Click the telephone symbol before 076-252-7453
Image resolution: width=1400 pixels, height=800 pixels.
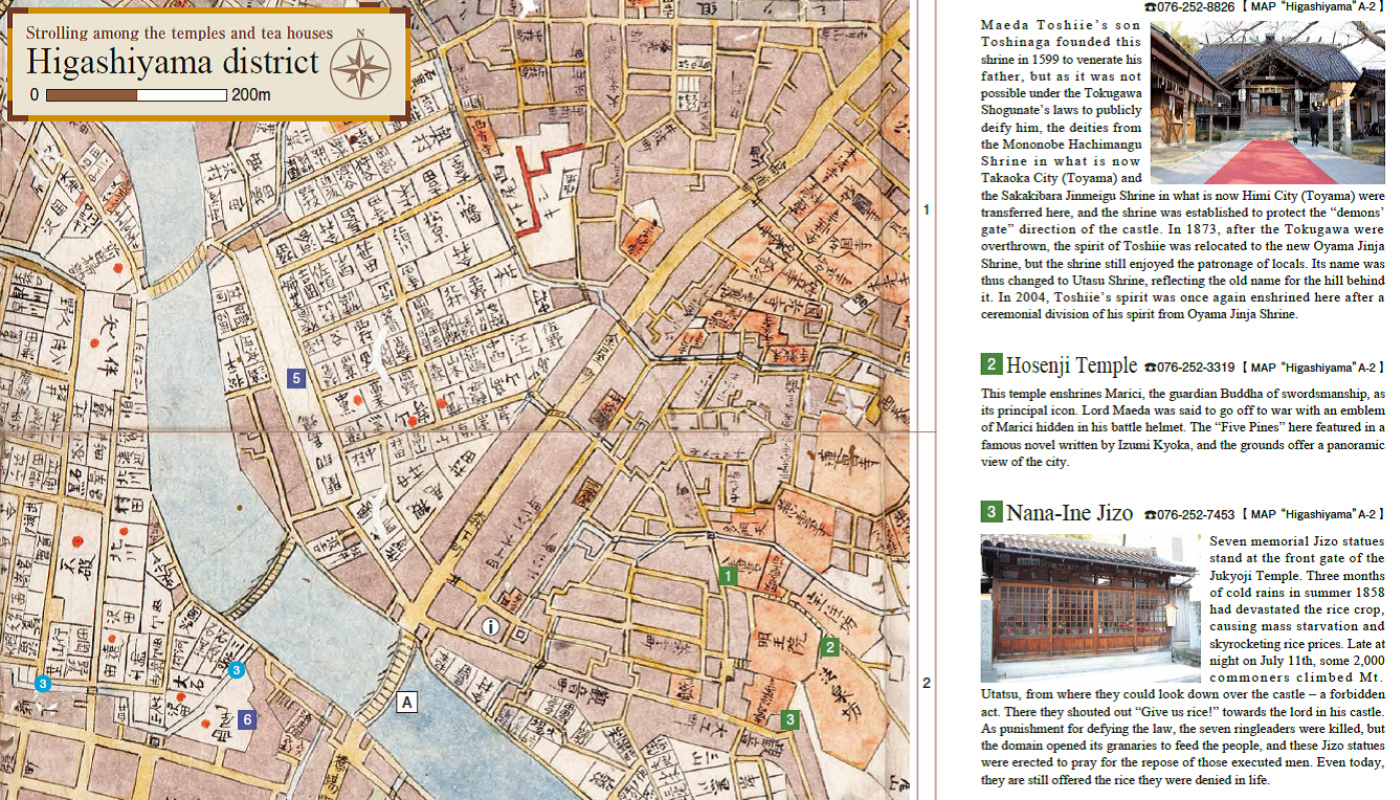1151,515
